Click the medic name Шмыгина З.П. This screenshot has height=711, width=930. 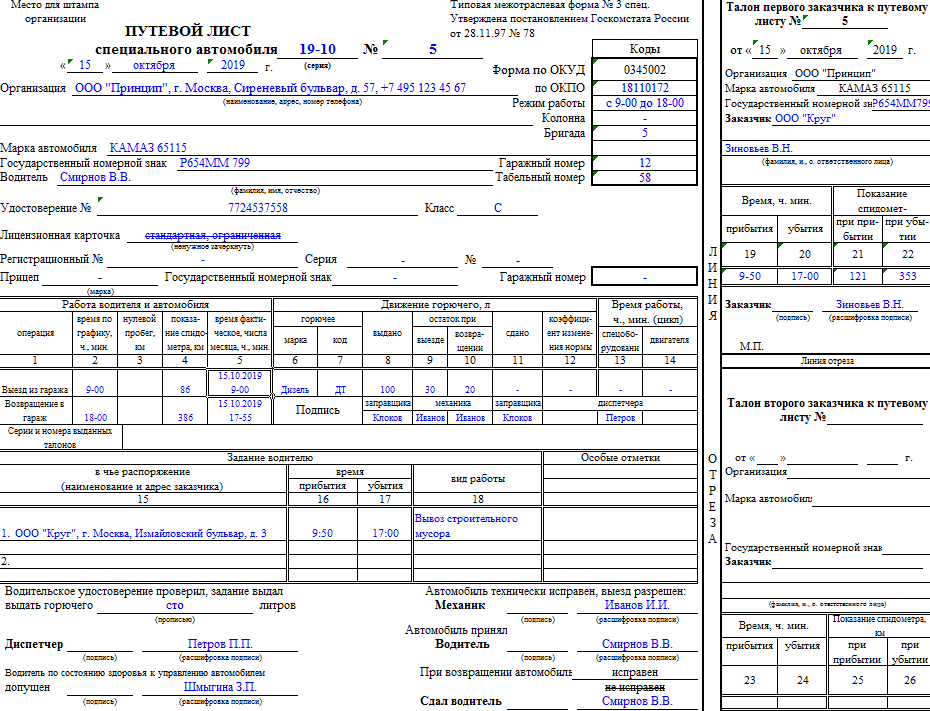tap(220, 687)
